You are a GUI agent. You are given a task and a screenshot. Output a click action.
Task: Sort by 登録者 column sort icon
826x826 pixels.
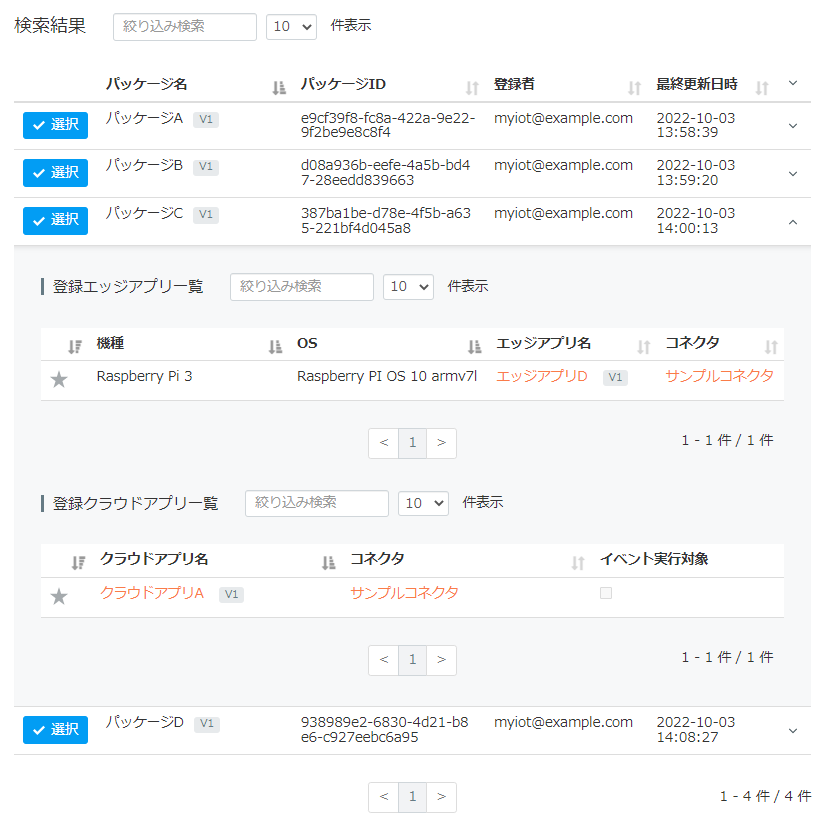tap(634, 88)
